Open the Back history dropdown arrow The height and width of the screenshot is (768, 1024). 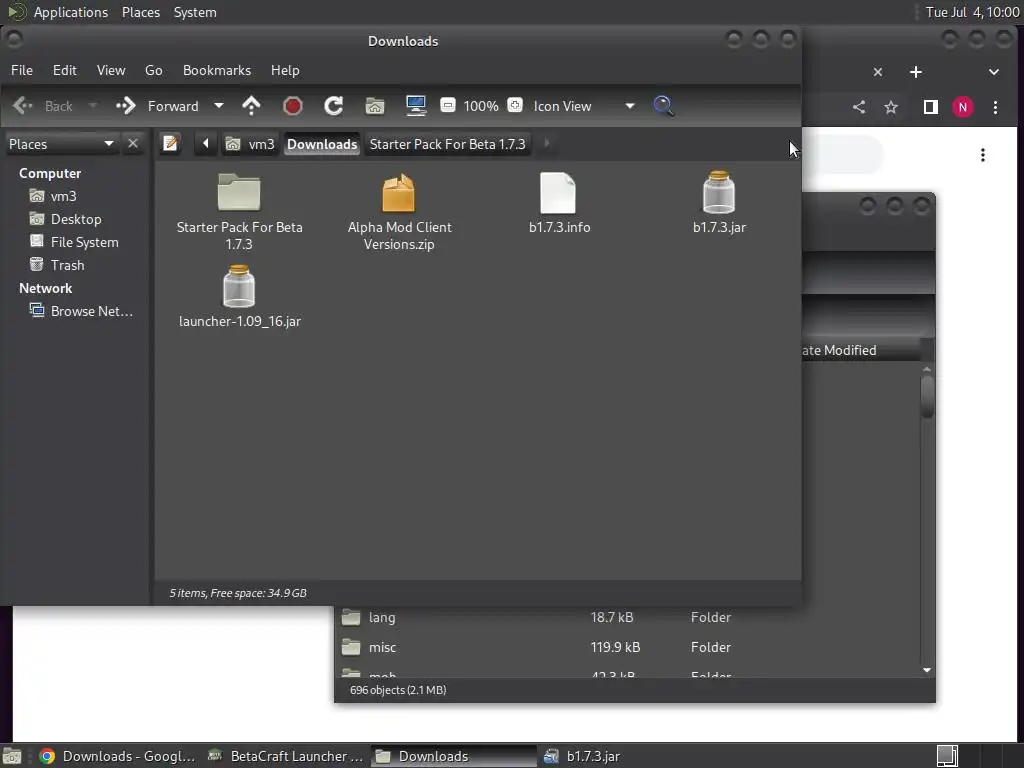[93, 106]
